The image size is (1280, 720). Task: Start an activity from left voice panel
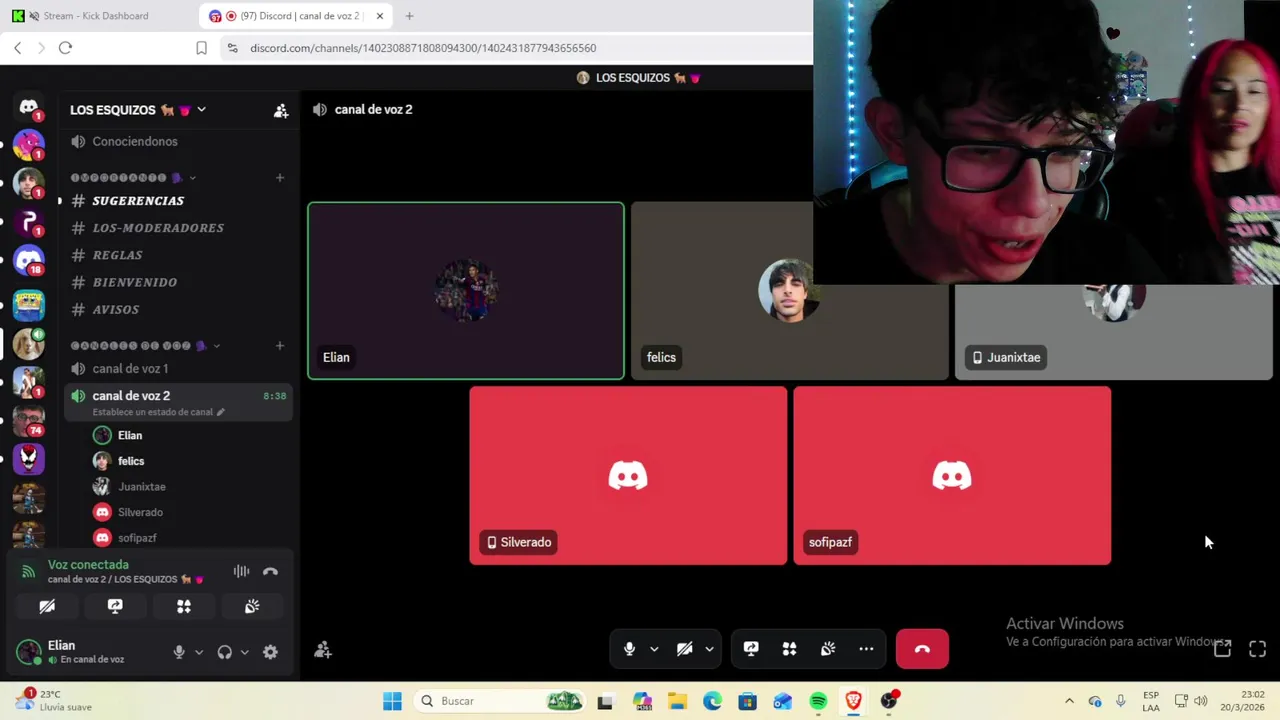(x=184, y=606)
